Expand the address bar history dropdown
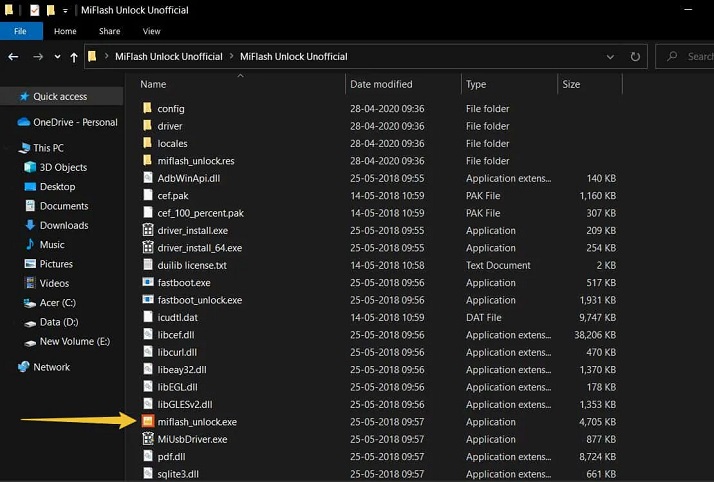The width and height of the screenshot is (714, 482). point(610,57)
